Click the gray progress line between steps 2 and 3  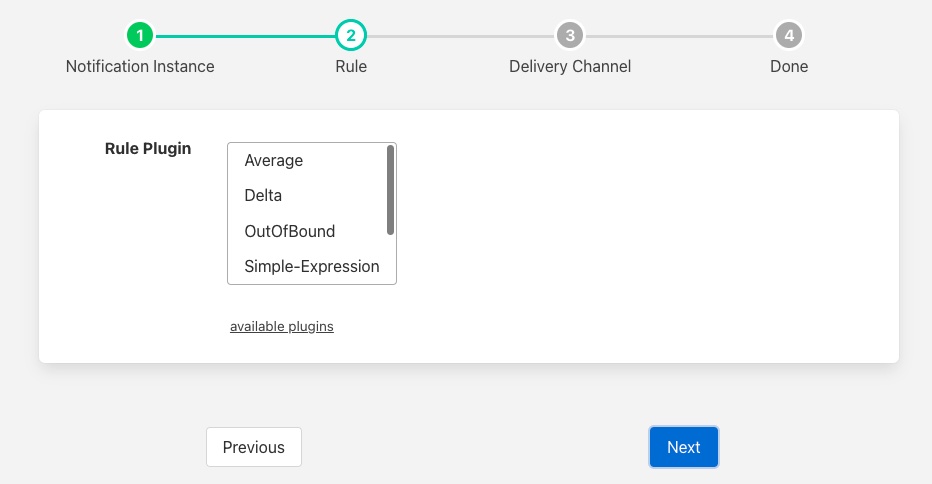(460, 36)
